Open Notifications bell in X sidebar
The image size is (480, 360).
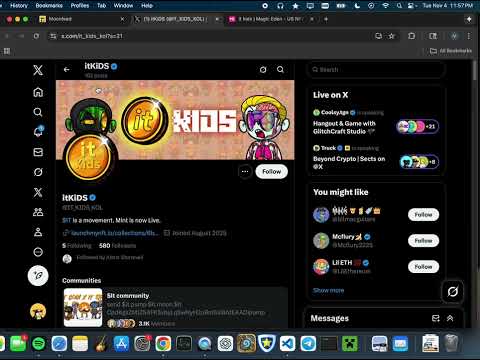pyautogui.click(x=38, y=132)
